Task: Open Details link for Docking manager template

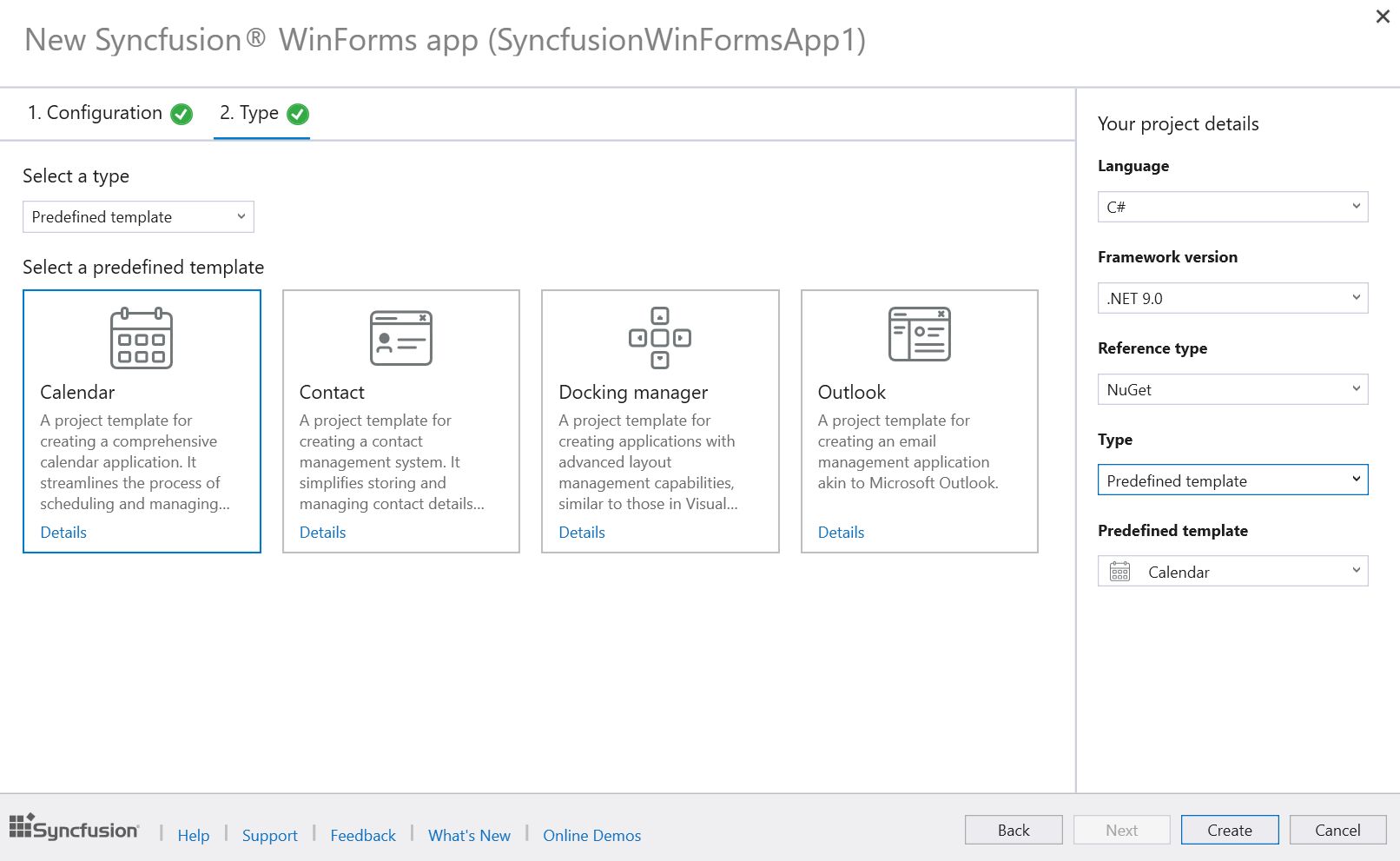Action: click(582, 533)
